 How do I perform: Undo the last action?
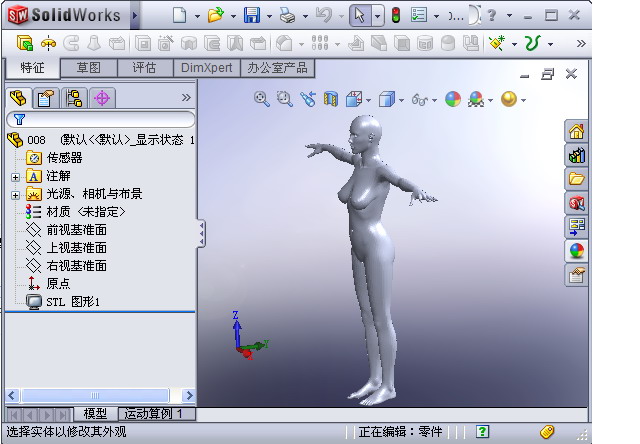[x=324, y=15]
